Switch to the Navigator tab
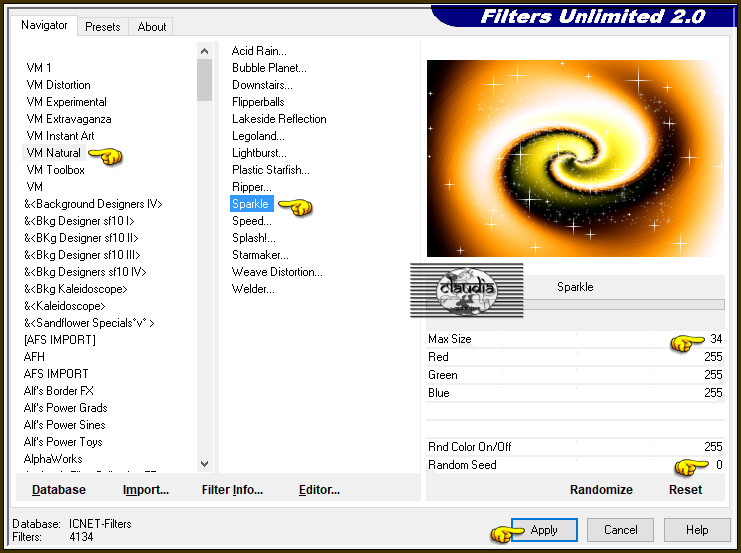This screenshot has width=741, height=553. 44,26
